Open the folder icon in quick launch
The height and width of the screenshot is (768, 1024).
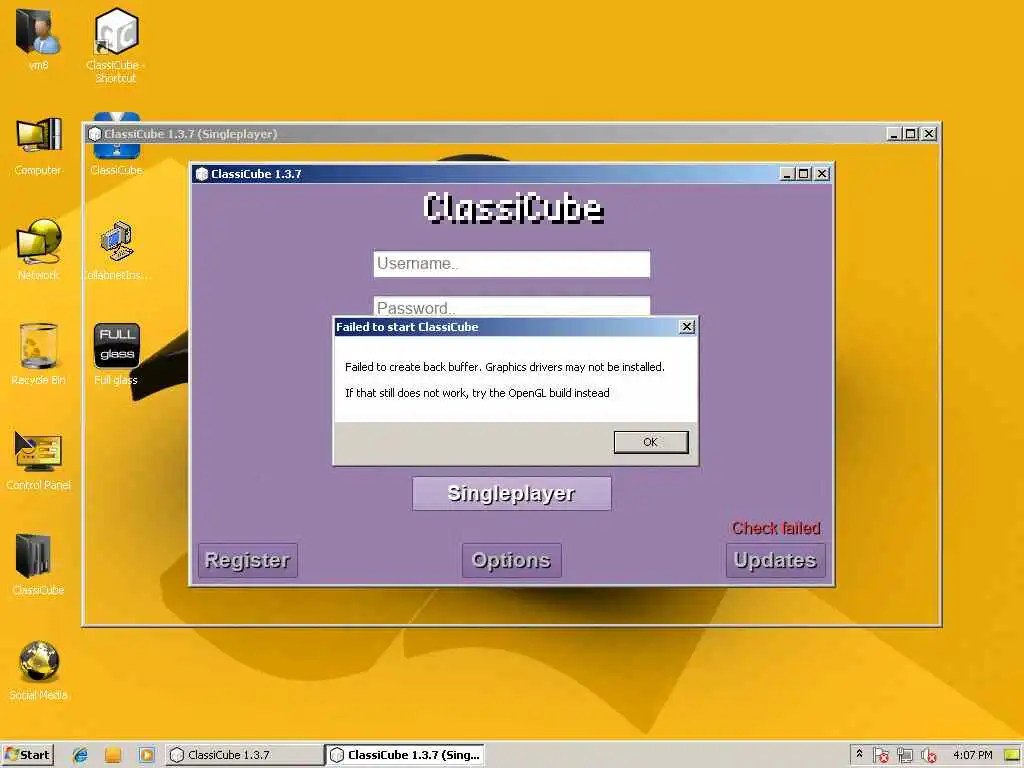tap(113, 755)
